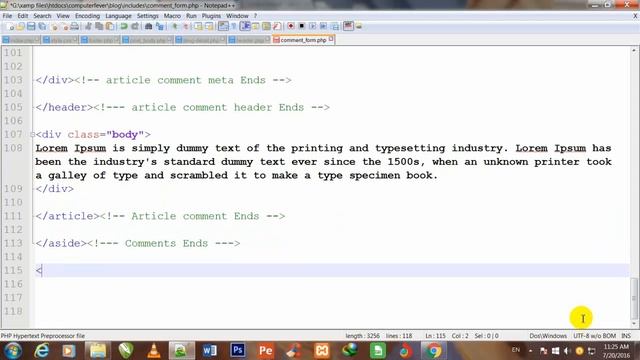This screenshot has width=640, height=360.
Task: Undo last edit with green arrow icon
Action: (124, 26)
